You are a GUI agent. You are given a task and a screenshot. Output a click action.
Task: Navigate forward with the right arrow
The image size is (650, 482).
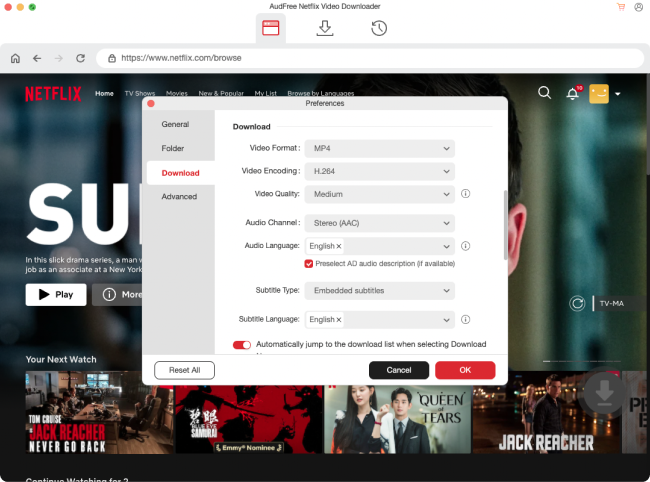(59, 58)
